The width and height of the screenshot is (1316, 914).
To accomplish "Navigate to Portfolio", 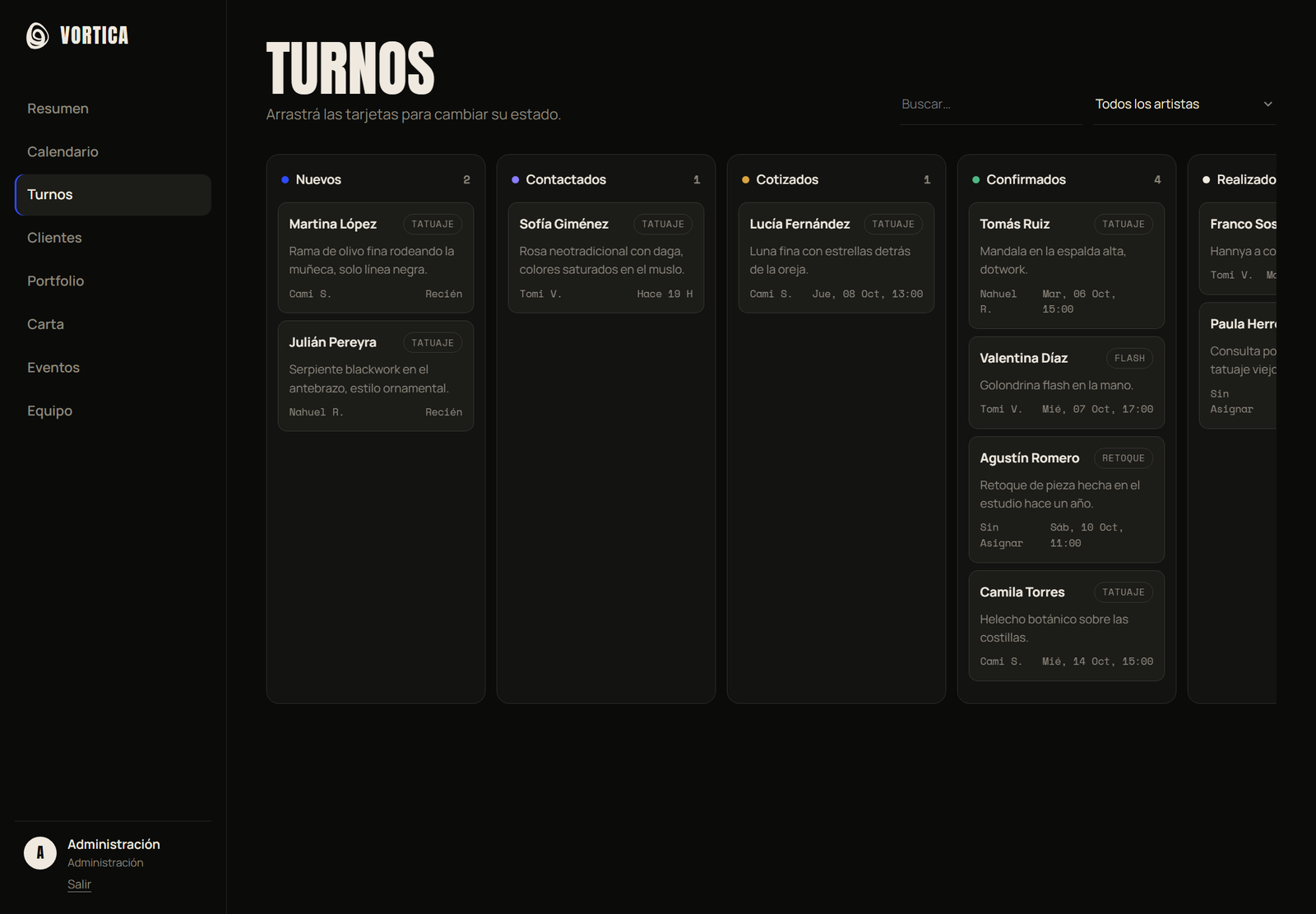I will (x=113, y=281).
